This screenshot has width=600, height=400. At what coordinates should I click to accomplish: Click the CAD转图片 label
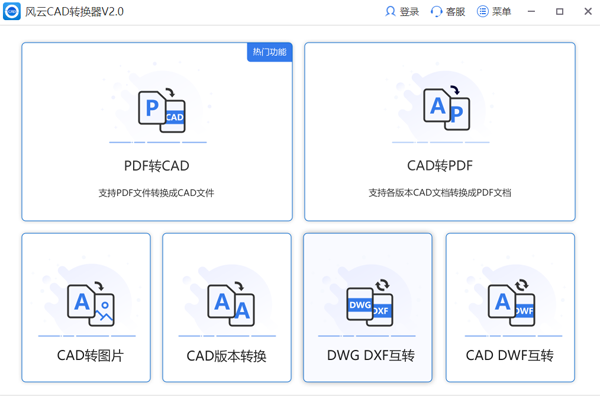87,355
